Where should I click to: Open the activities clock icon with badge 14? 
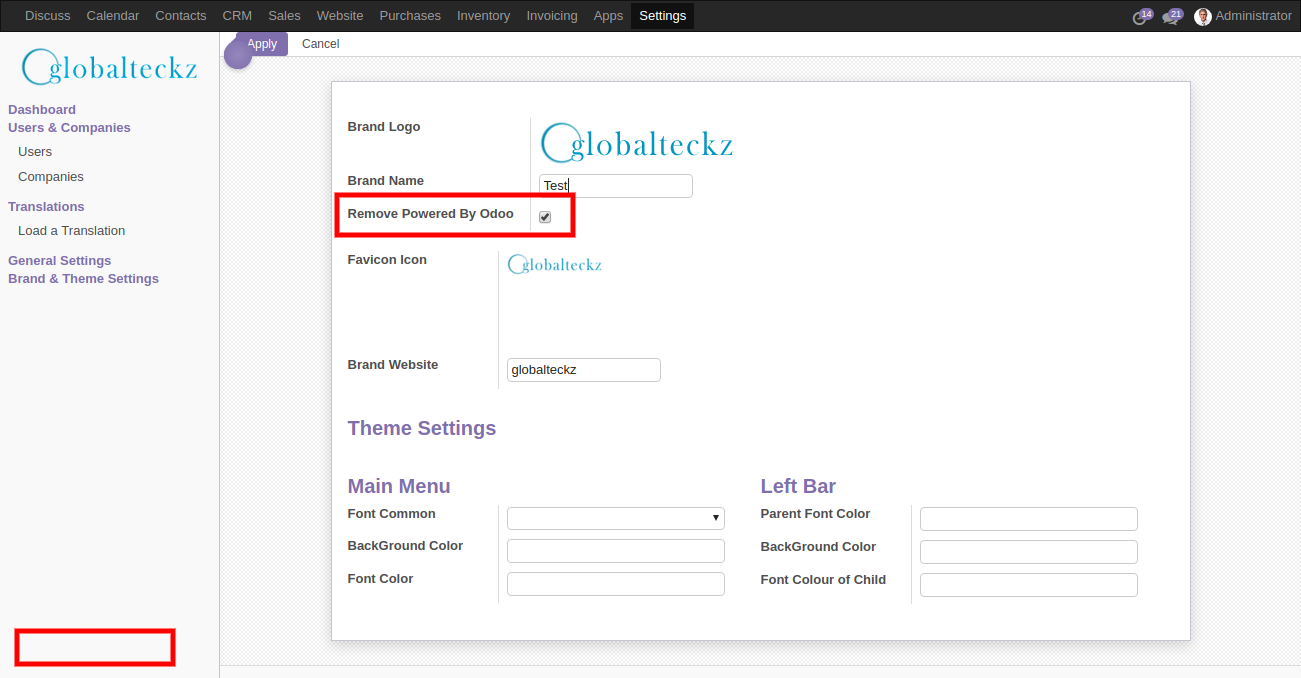(1142, 16)
